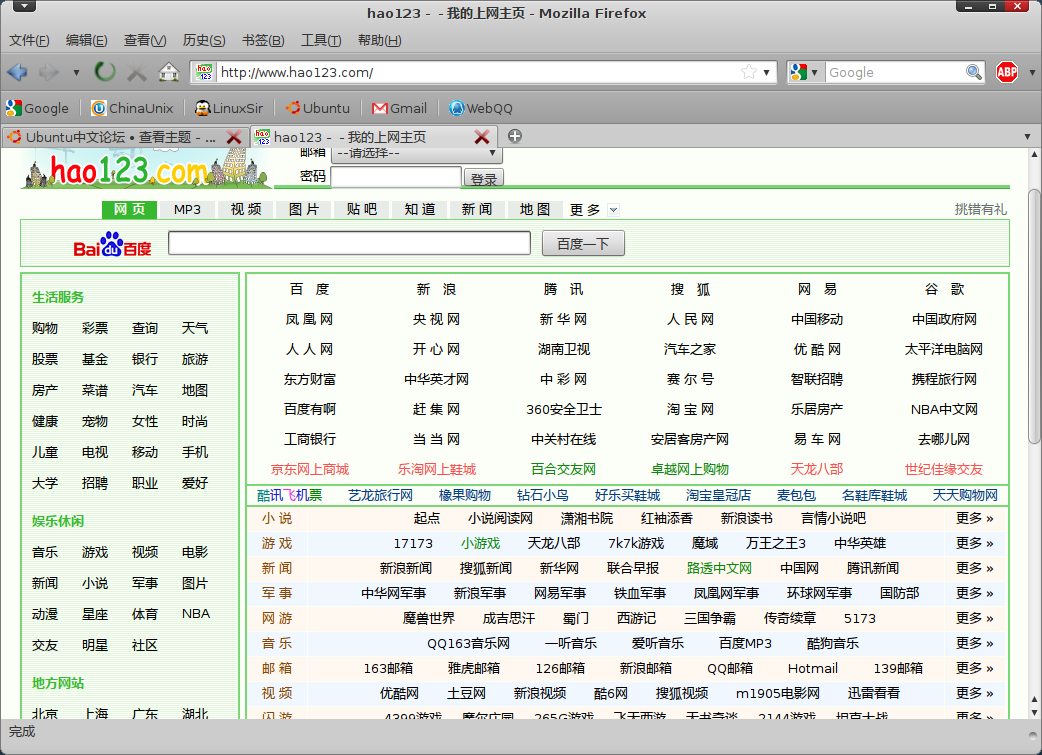Select the 知道 search tab

pyautogui.click(x=420, y=209)
